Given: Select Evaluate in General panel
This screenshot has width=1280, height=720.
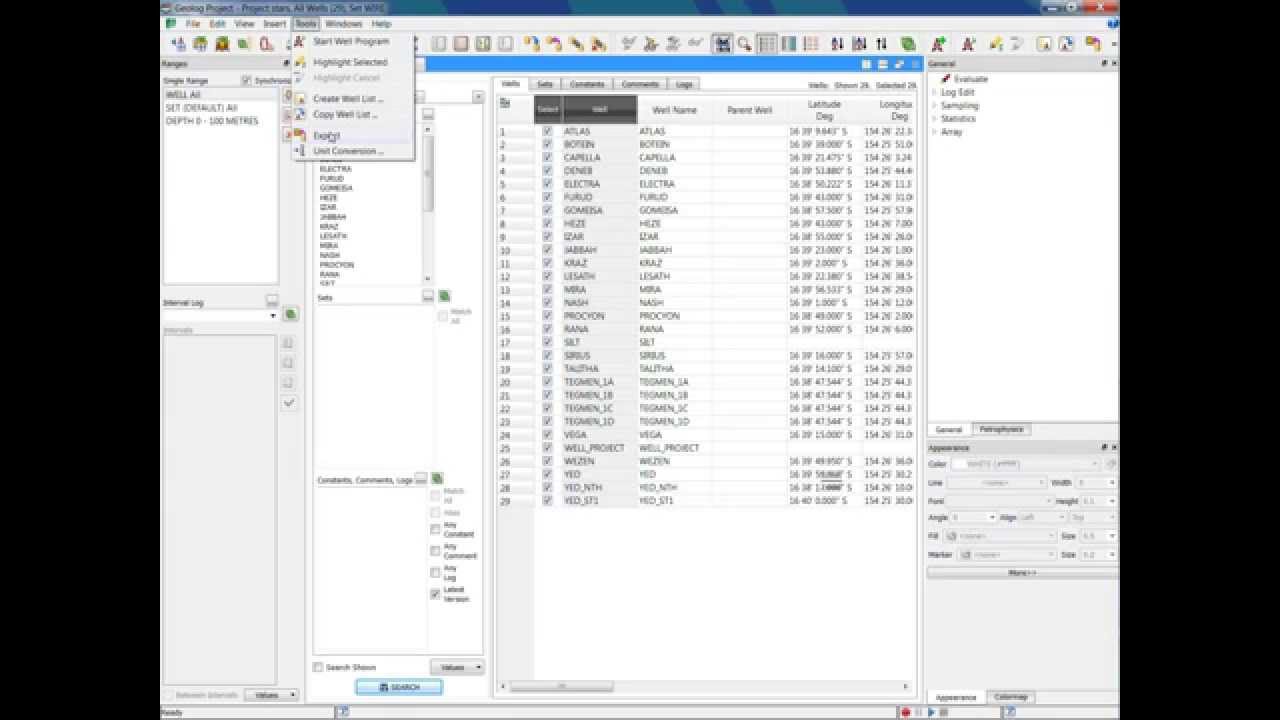Looking at the screenshot, I should coord(970,79).
